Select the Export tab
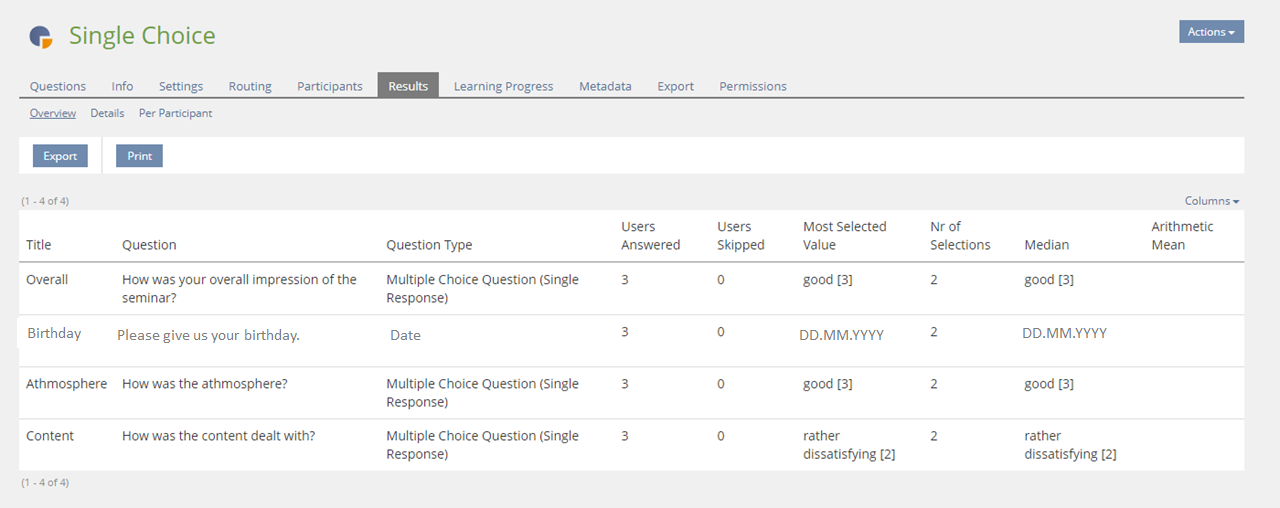Screen dimensions: 1280x508 tap(675, 86)
